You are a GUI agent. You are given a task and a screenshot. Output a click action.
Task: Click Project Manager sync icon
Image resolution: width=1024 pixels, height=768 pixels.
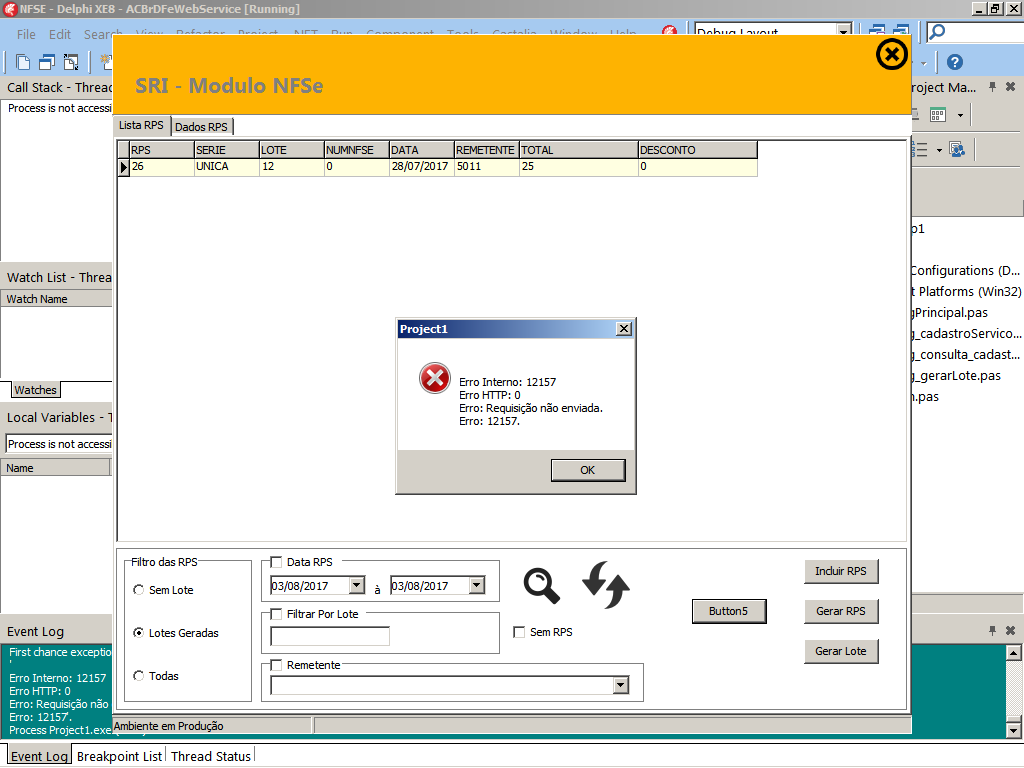[957, 150]
